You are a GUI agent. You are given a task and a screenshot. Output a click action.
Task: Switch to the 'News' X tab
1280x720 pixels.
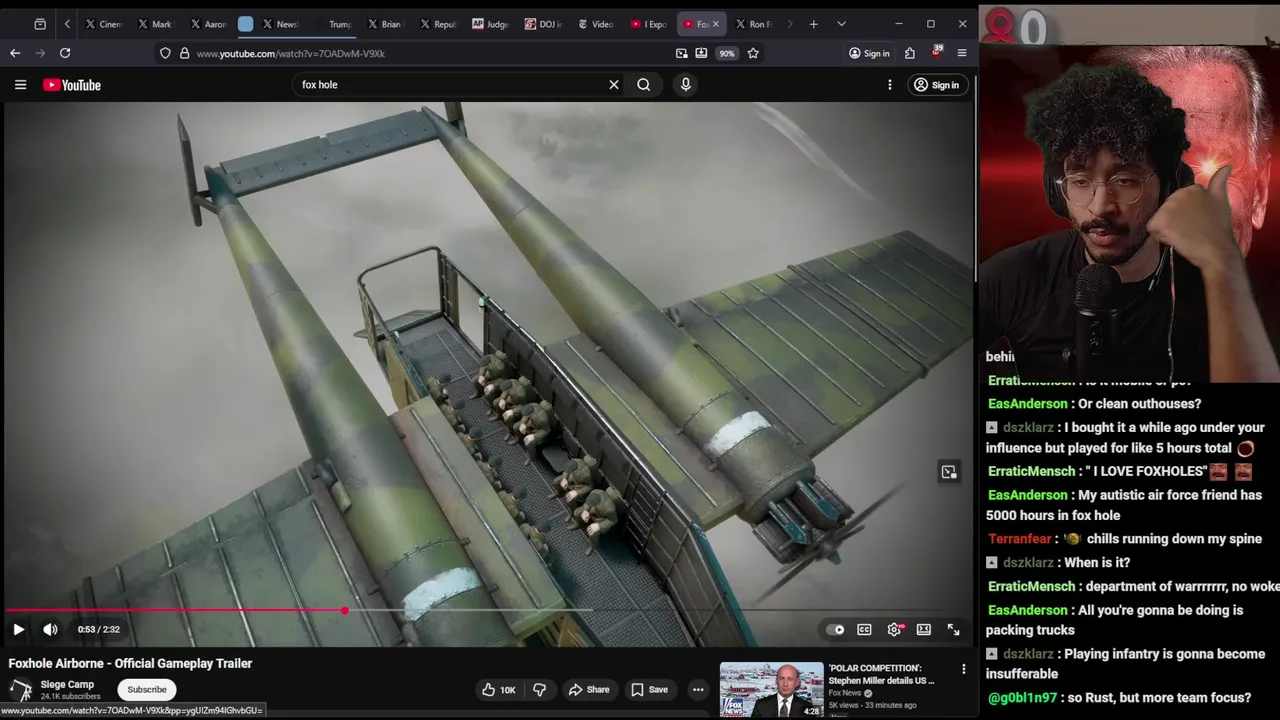[281, 24]
